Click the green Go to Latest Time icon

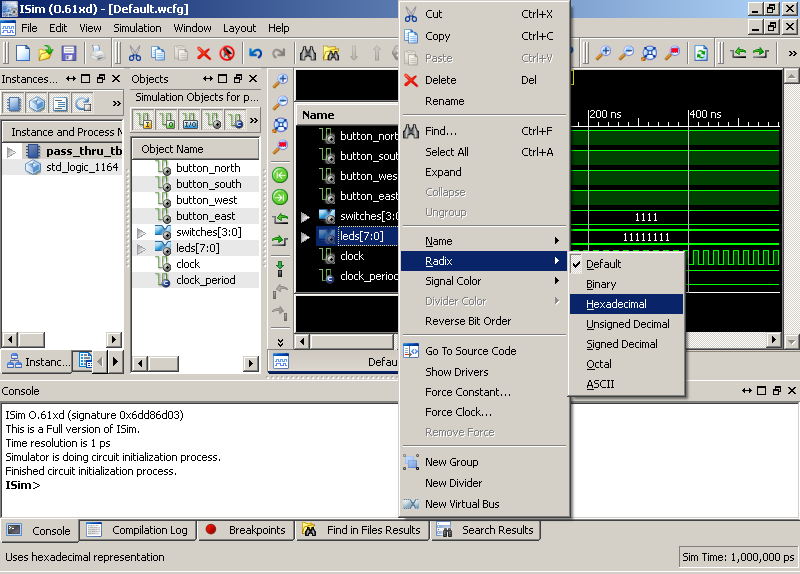[280, 197]
